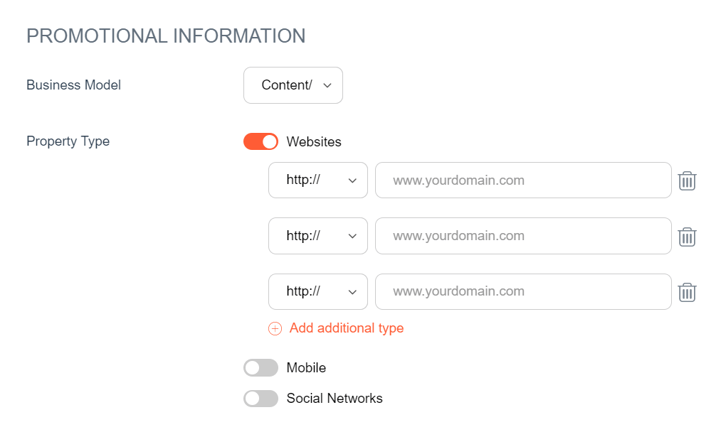Delete the first website row with trash icon

tap(687, 181)
